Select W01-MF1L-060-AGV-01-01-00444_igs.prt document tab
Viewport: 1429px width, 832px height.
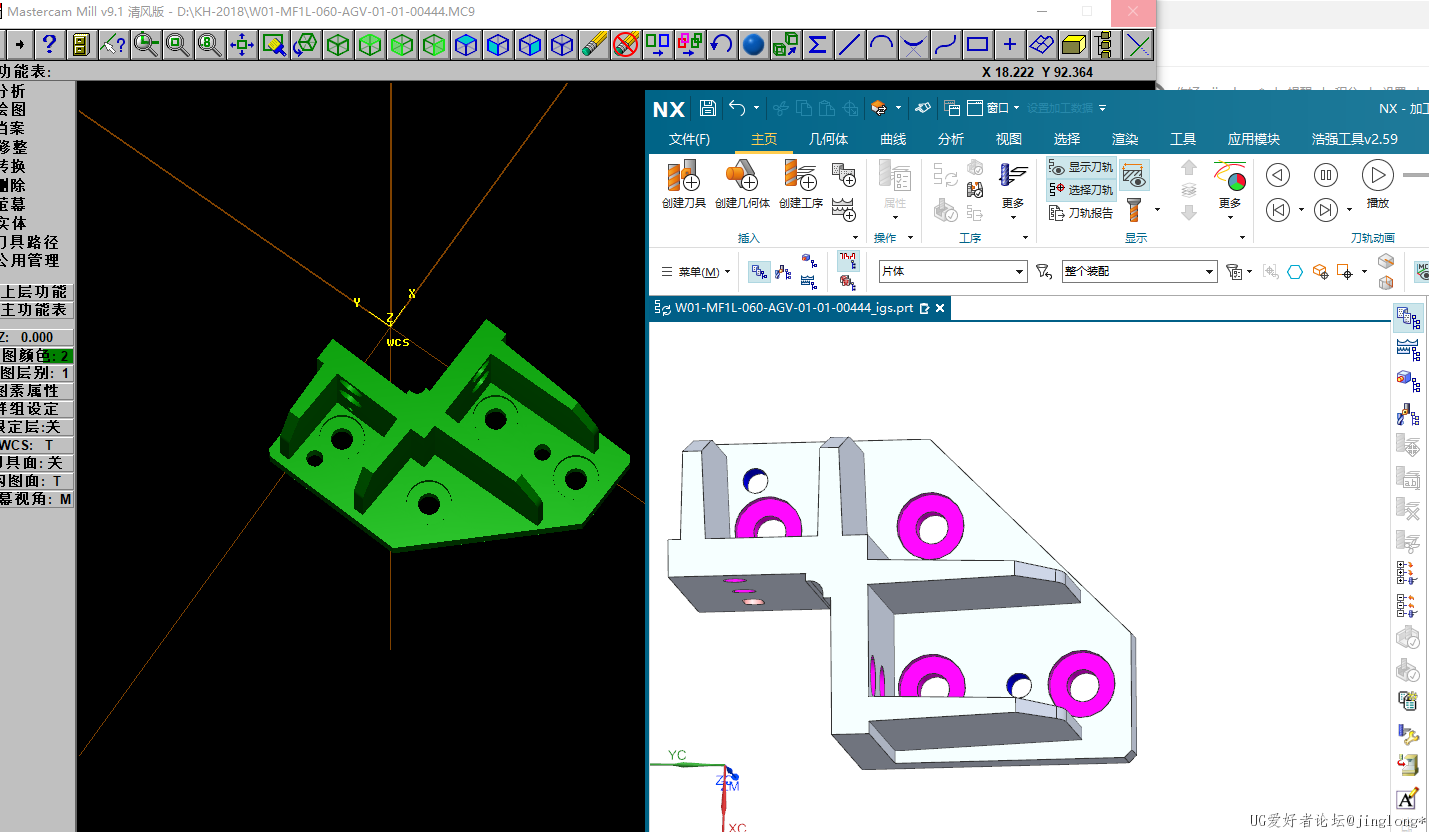point(800,308)
